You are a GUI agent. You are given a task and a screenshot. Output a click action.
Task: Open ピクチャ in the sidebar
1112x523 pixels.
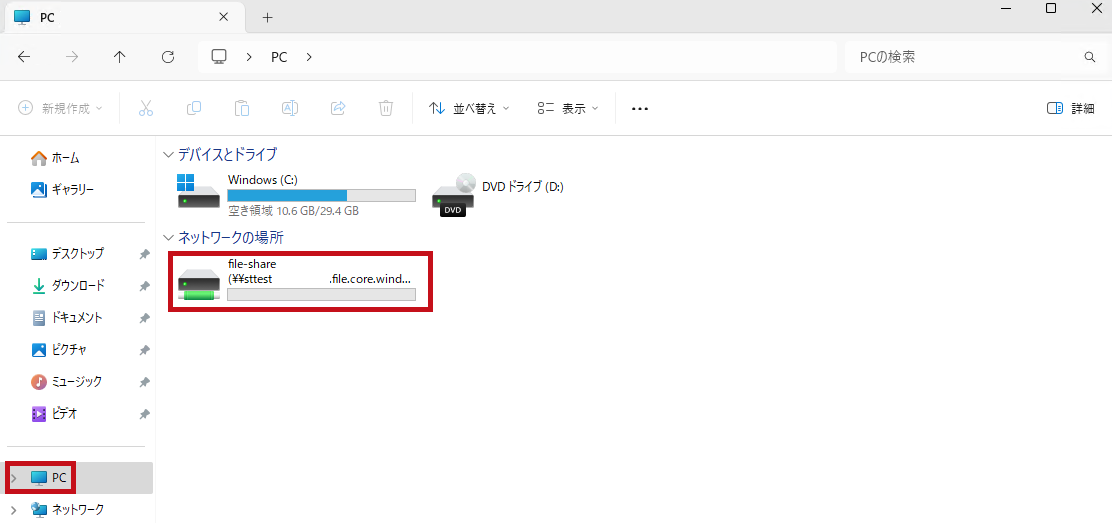click(x=60, y=349)
